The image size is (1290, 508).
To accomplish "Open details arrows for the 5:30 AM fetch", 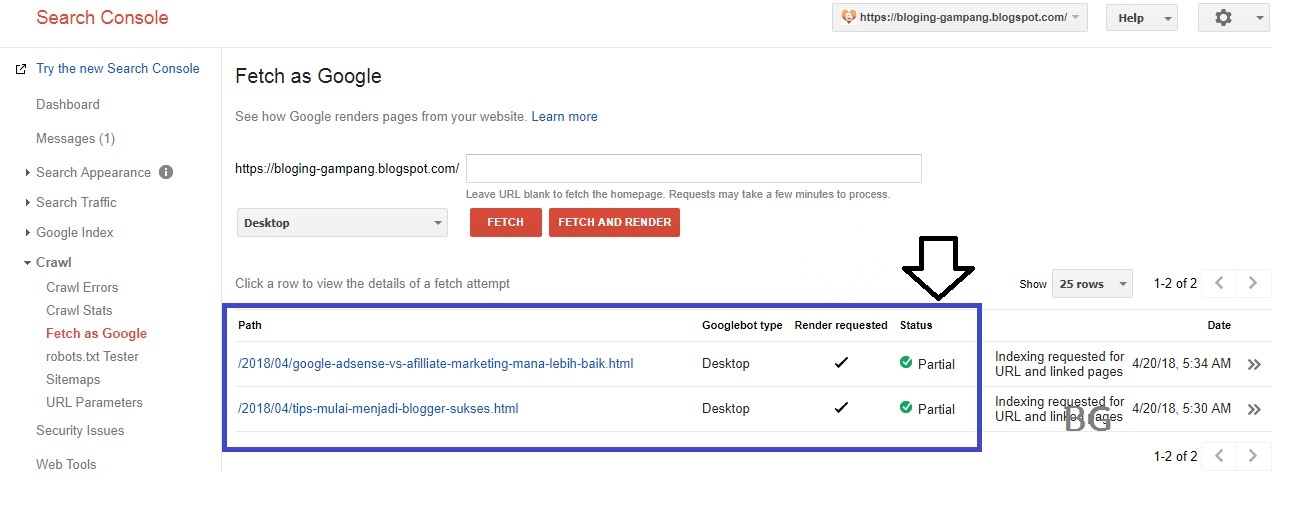I will (1254, 408).
